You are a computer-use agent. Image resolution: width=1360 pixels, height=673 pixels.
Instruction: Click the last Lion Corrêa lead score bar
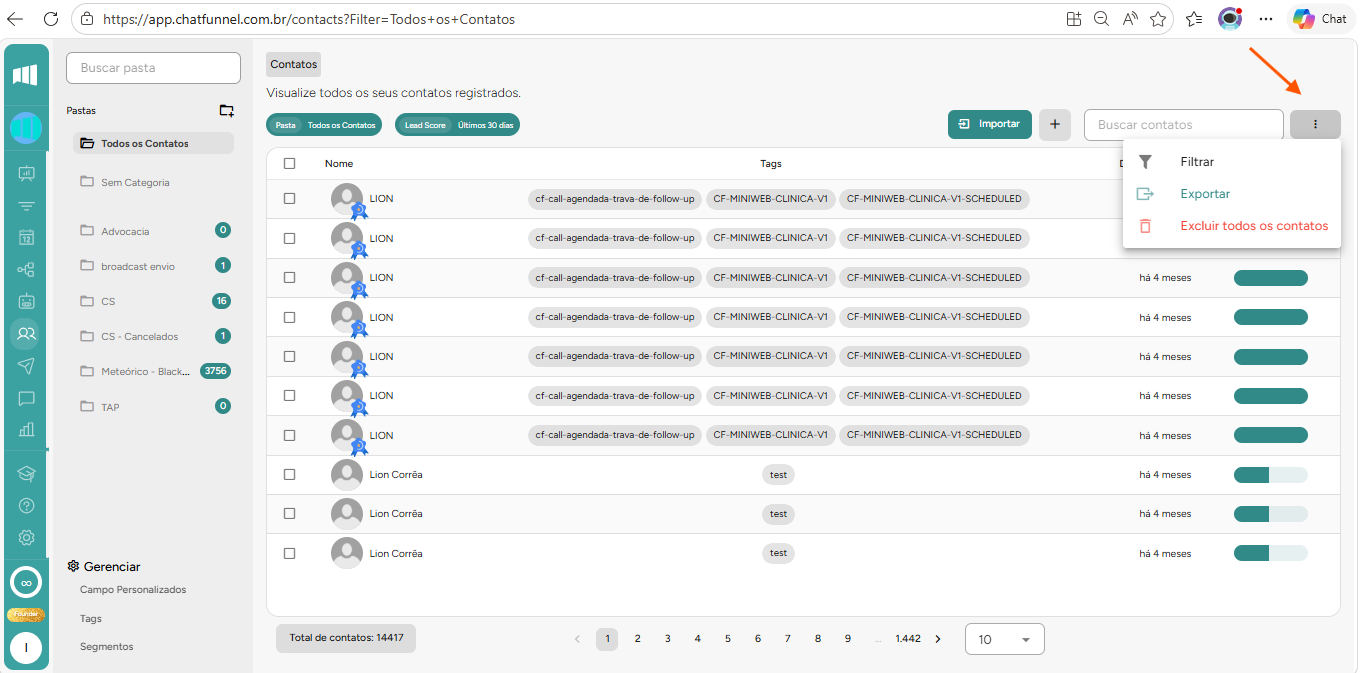[x=1271, y=553]
